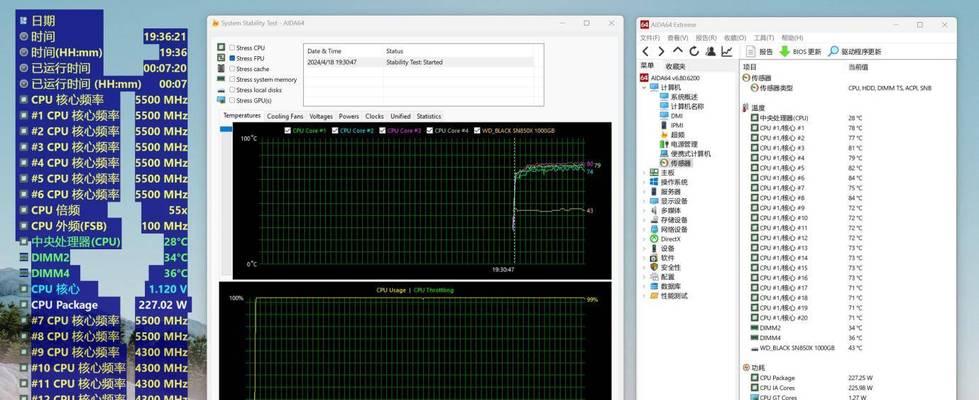
Task: Toggle CPU Core #1 graph legend checkbox
Action: 287,130
